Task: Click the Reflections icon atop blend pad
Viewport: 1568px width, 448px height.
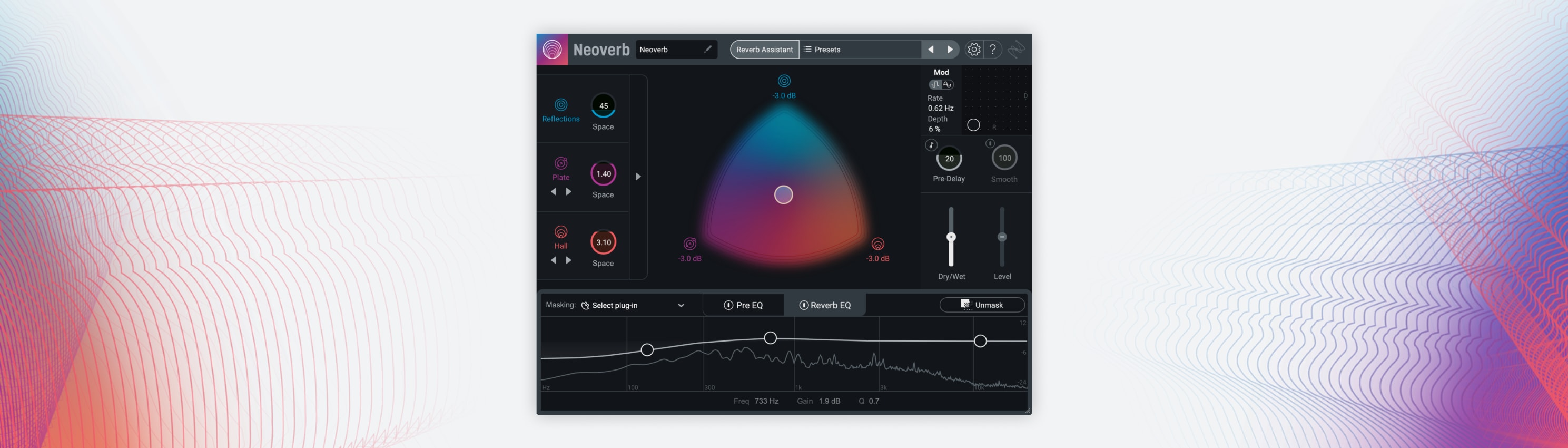Action: 784,80
